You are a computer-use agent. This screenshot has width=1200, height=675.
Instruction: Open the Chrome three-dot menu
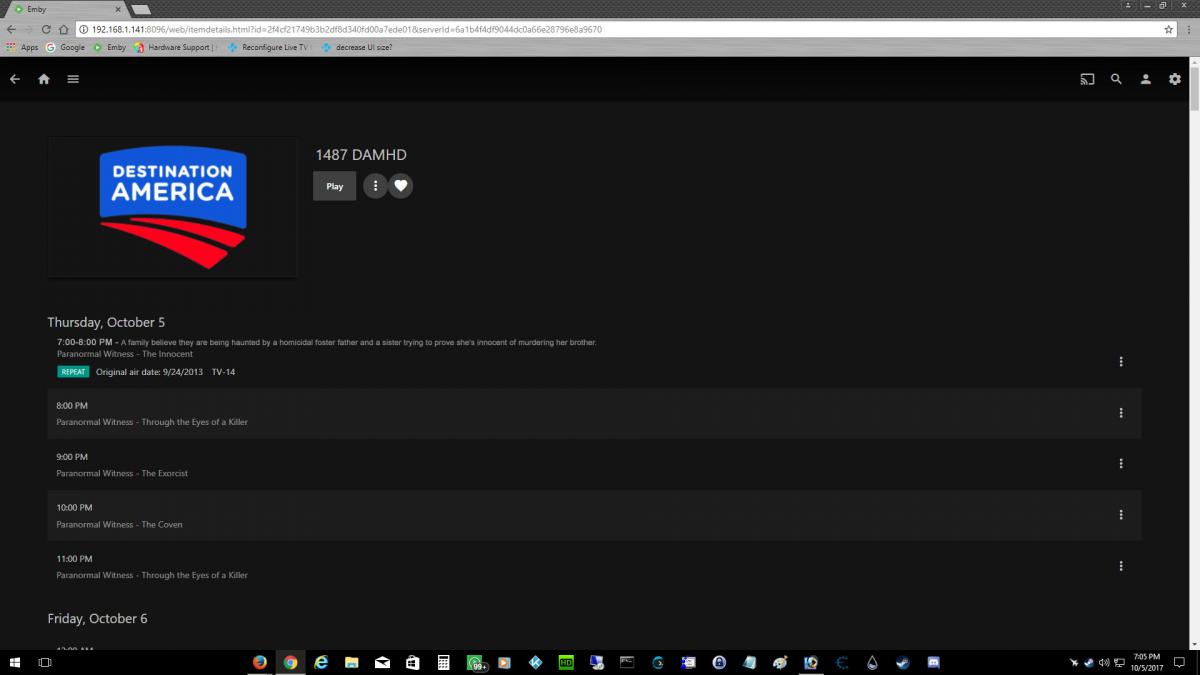(1188, 29)
